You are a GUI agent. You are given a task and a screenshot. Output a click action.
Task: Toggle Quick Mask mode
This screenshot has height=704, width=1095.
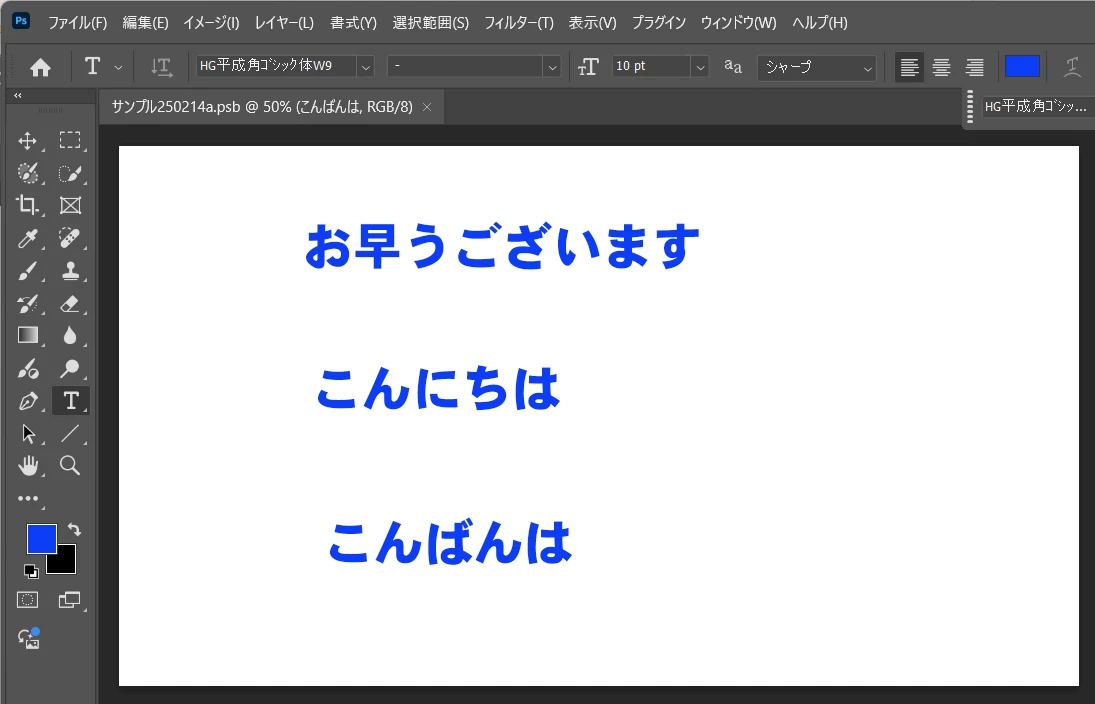[27, 600]
